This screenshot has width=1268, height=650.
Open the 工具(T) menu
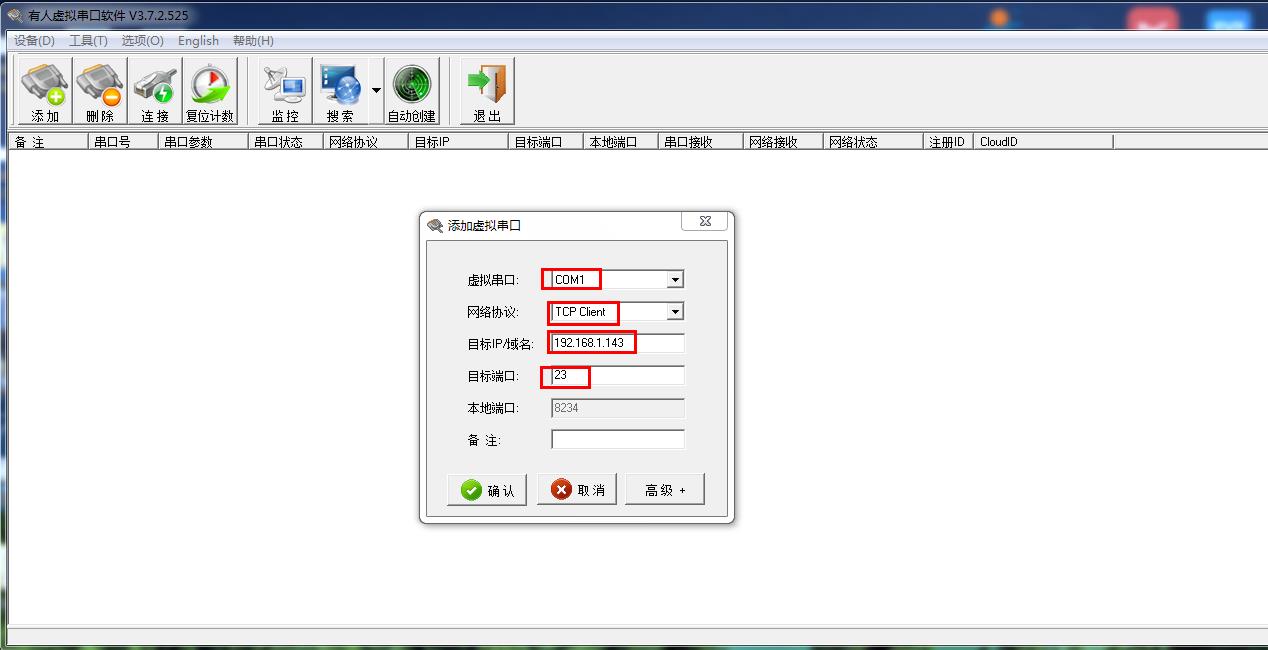pyautogui.click(x=88, y=41)
